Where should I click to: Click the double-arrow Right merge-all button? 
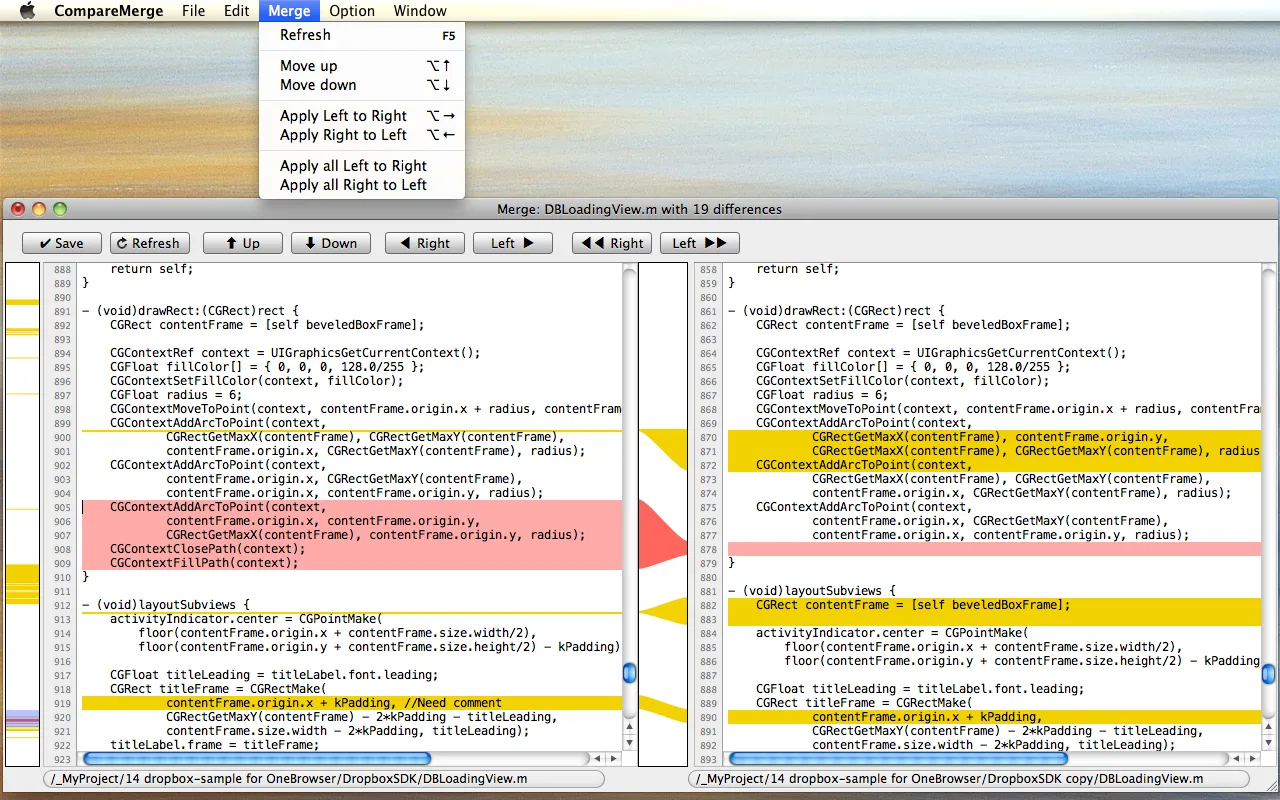coord(611,242)
